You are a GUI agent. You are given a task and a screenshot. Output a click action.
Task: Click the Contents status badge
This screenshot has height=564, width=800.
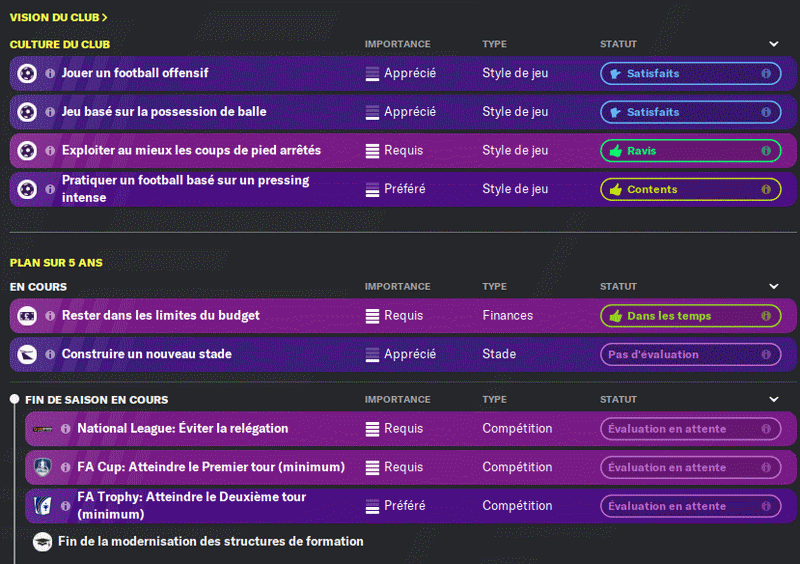pyautogui.click(x=690, y=189)
